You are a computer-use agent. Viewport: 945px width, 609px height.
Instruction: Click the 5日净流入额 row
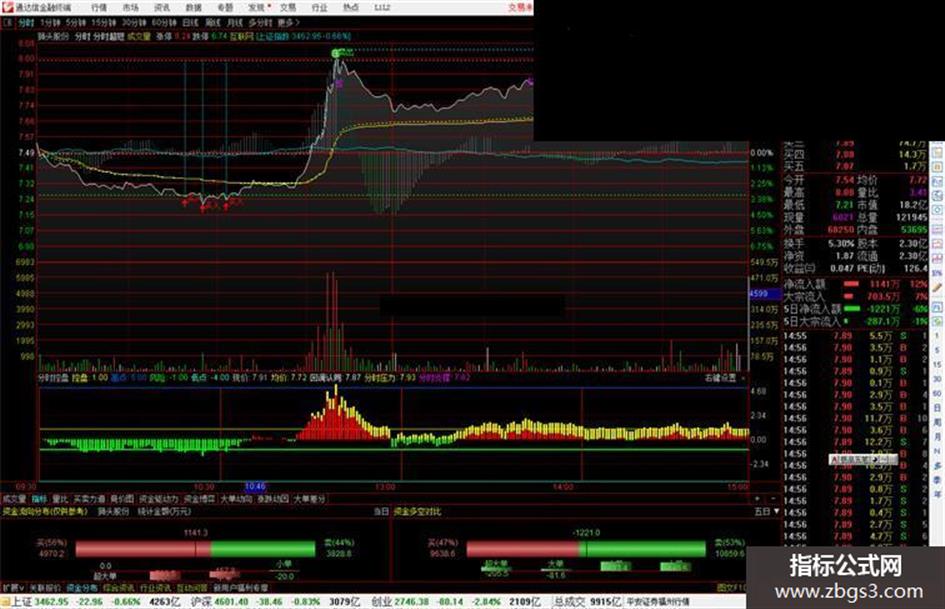coord(855,309)
